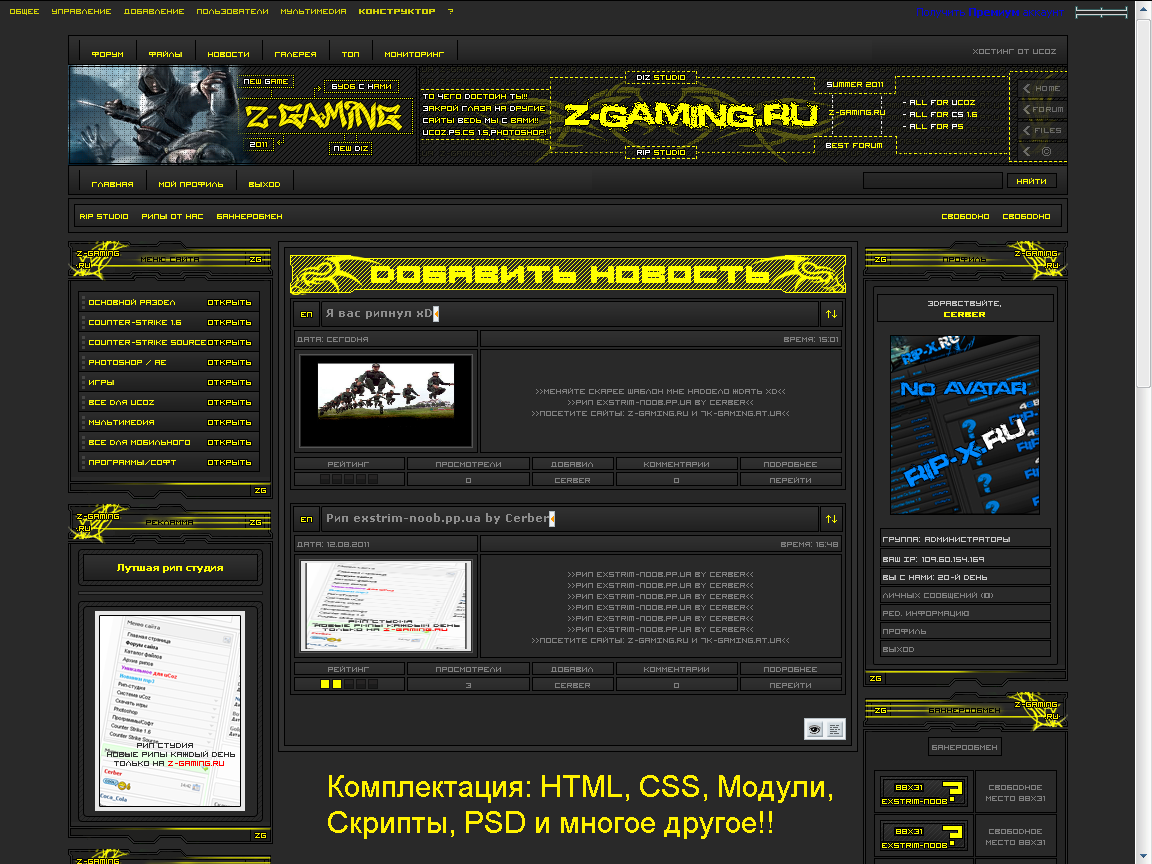Open the 'Пользователи' admin bar menu
The image size is (1152, 864).
(x=232, y=11)
